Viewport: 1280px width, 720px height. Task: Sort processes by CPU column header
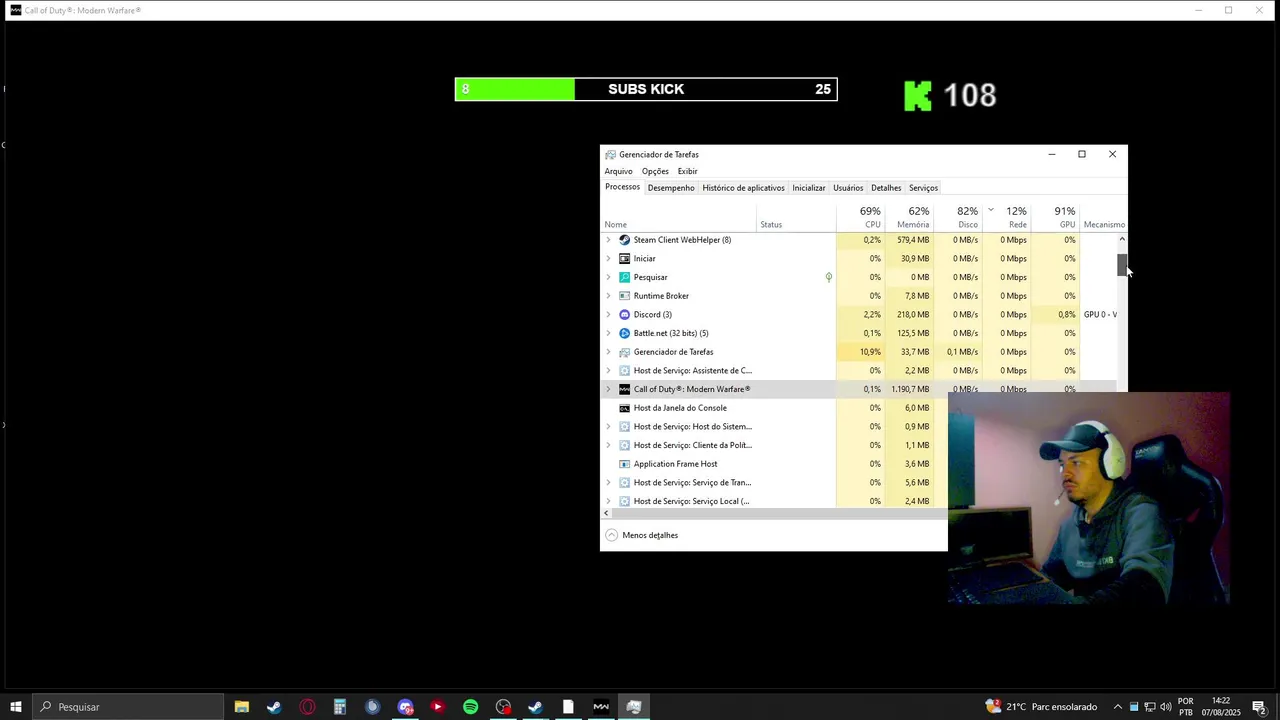(861, 217)
